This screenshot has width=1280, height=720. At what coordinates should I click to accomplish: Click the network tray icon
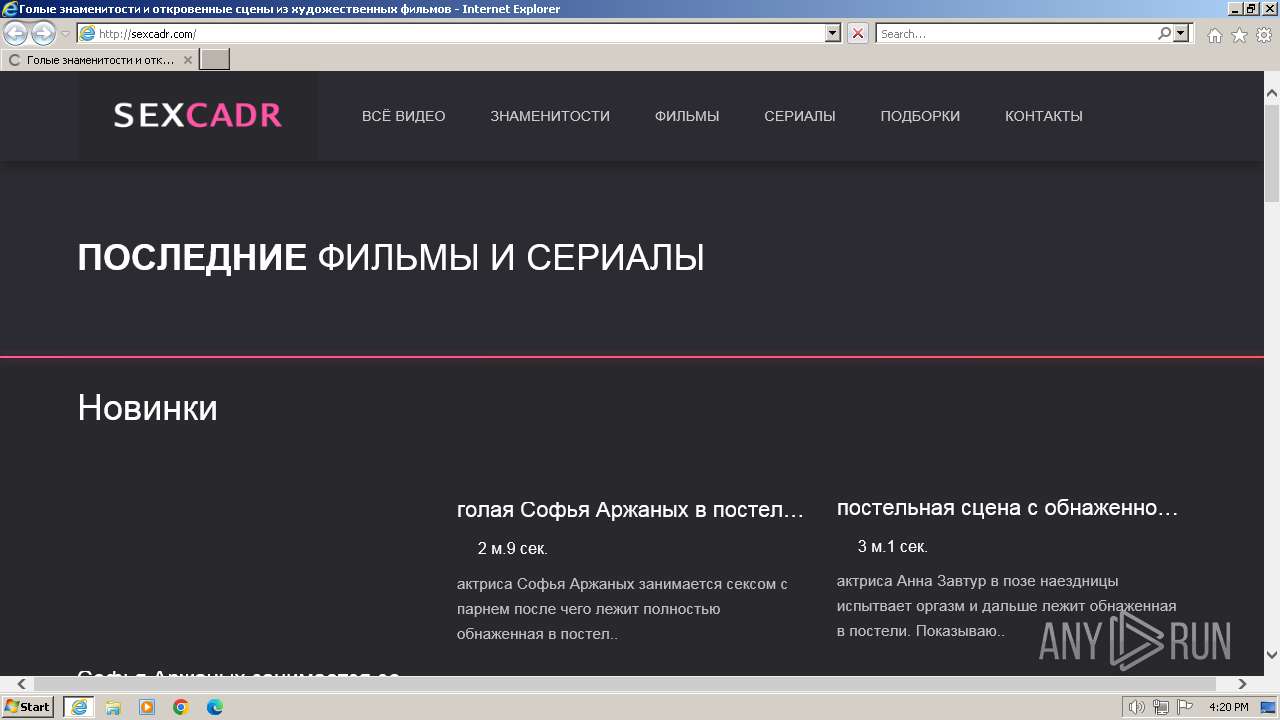tap(1161, 707)
